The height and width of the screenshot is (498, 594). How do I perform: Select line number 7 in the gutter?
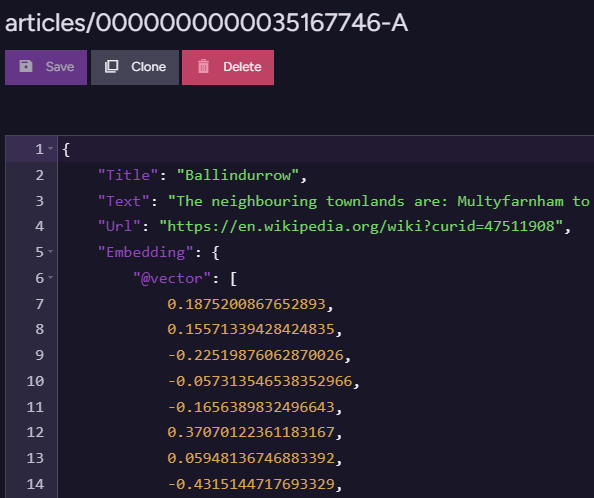(x=39, y=304)
